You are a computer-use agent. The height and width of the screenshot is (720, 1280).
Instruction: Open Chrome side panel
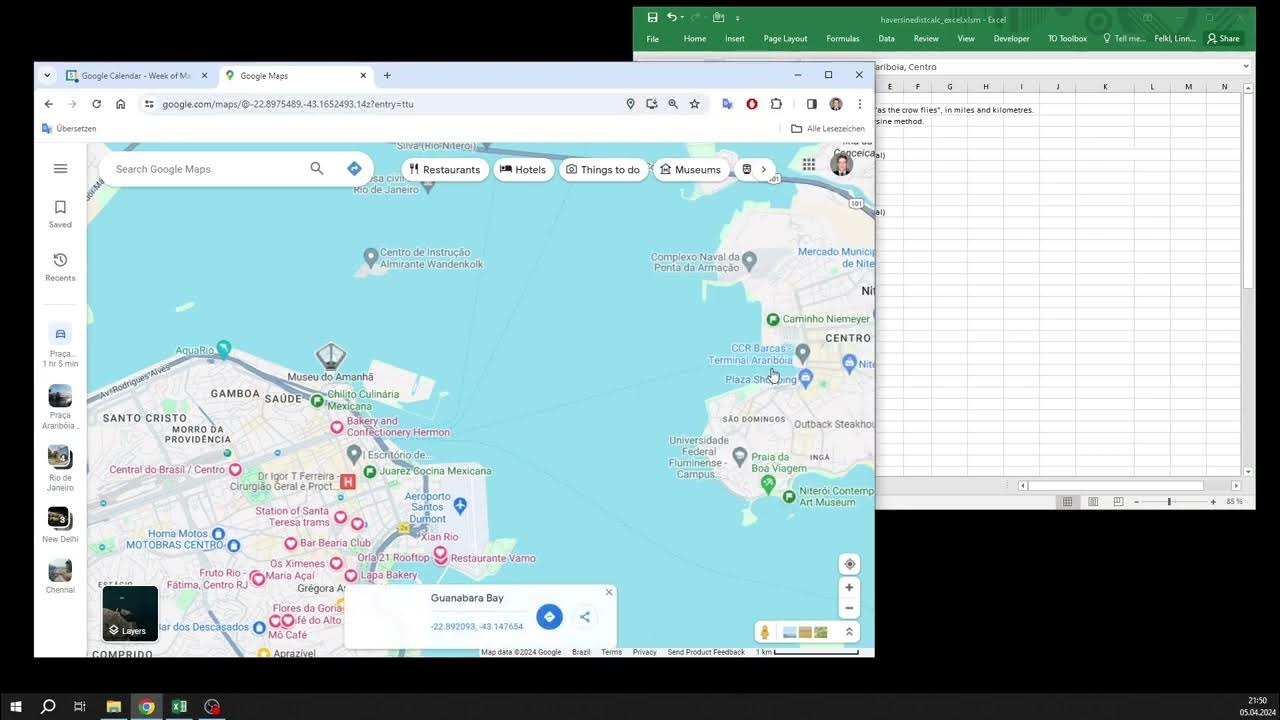pos(811,104)
